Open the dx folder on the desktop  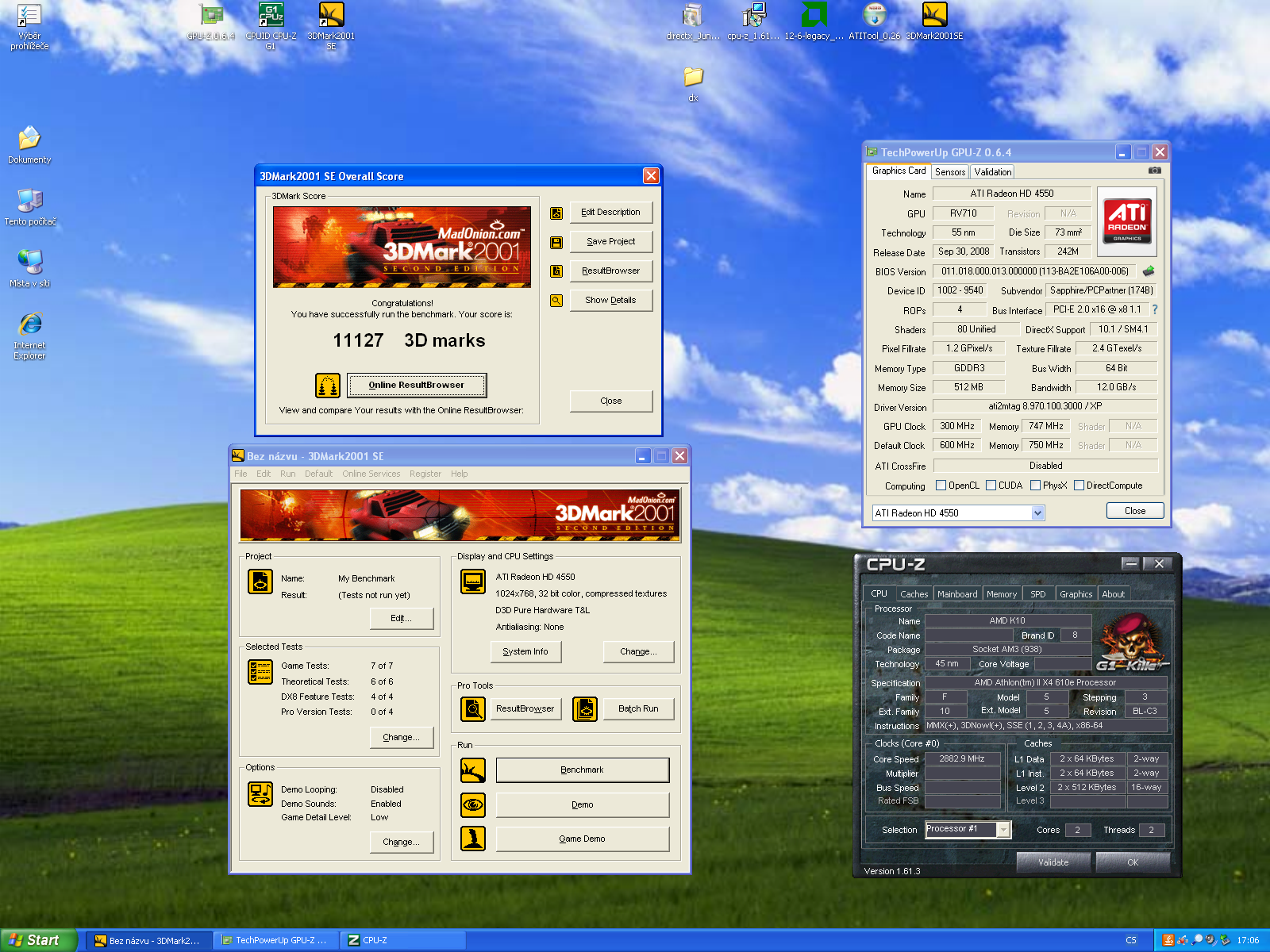[693, 84]
